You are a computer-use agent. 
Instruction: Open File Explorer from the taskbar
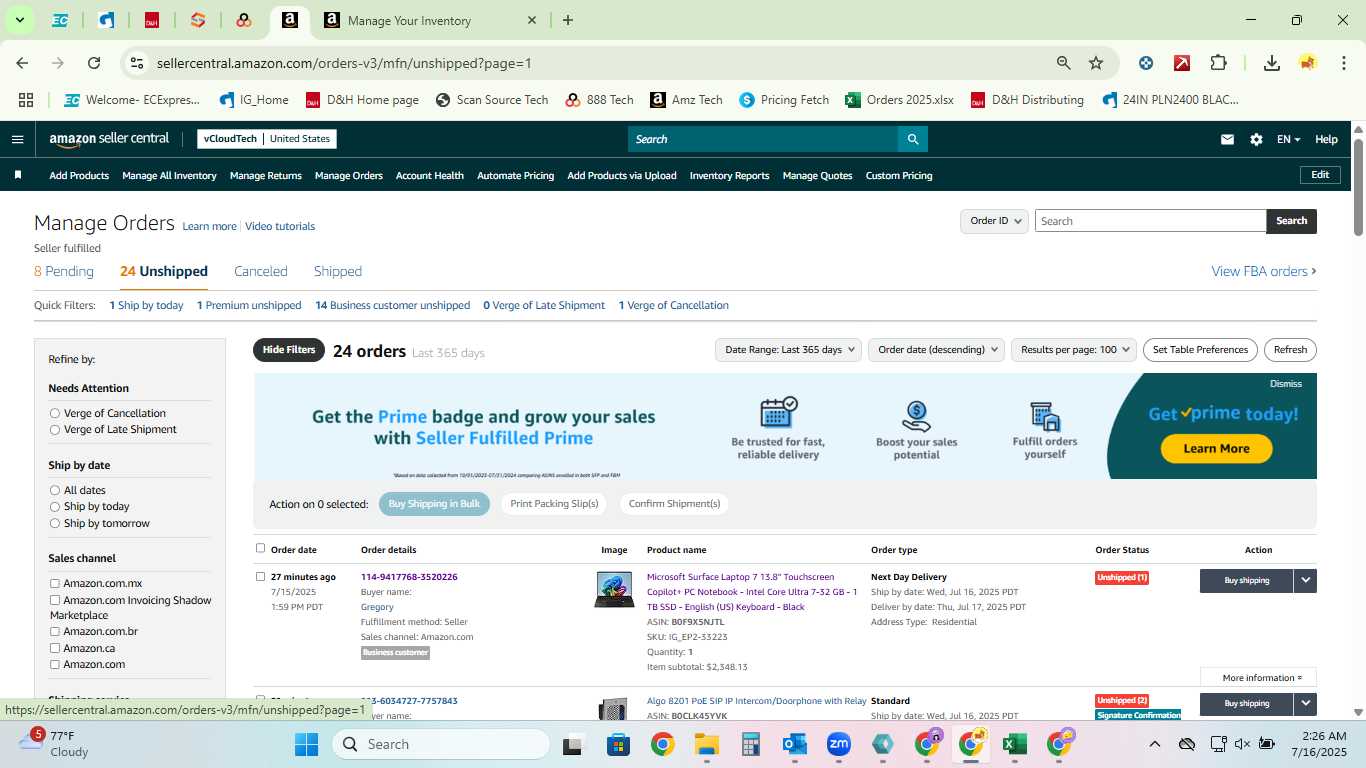[x=707, y=744]
